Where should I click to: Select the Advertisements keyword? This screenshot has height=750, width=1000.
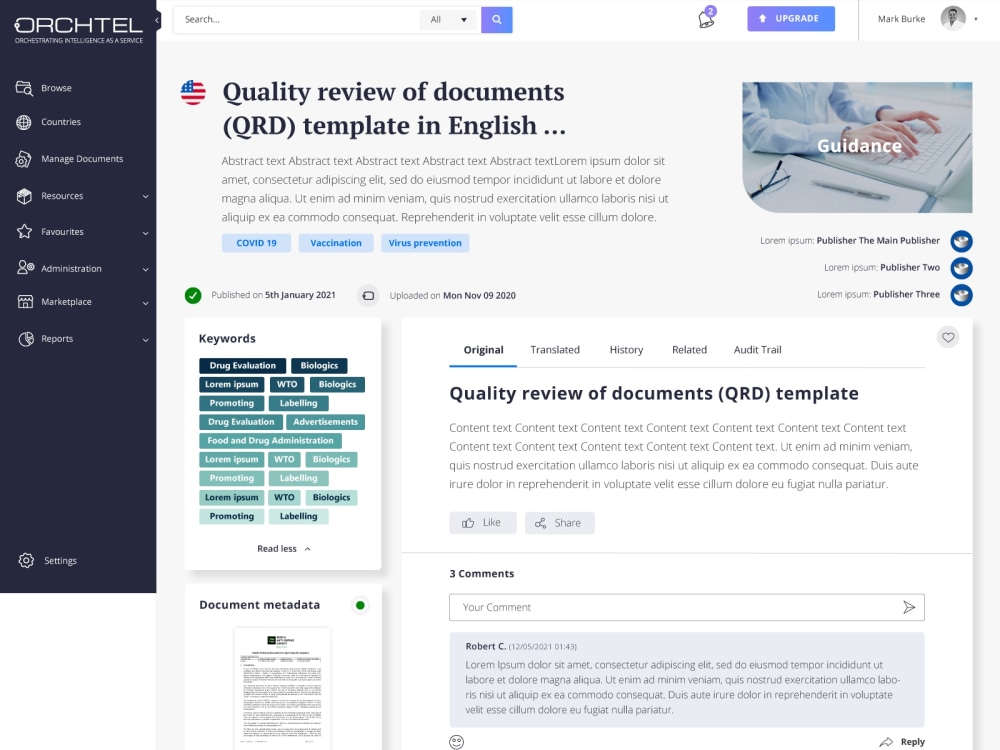point(325,422)
